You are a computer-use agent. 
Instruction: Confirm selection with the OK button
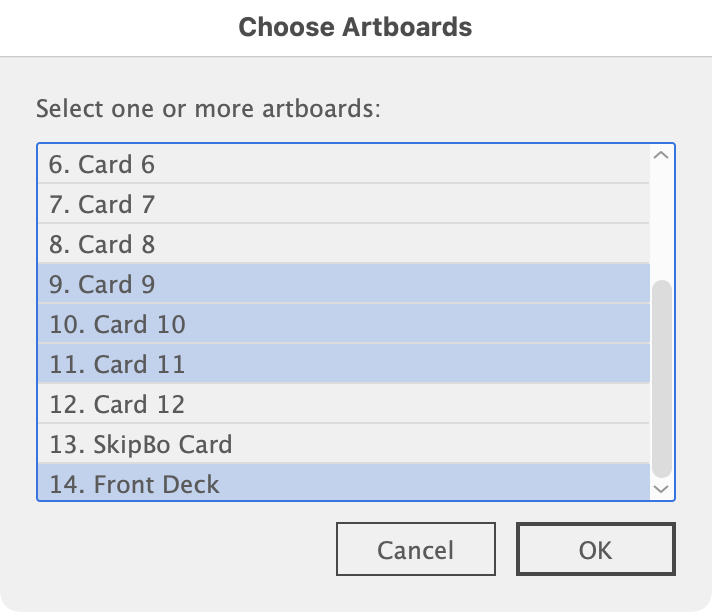click(595, 549)
